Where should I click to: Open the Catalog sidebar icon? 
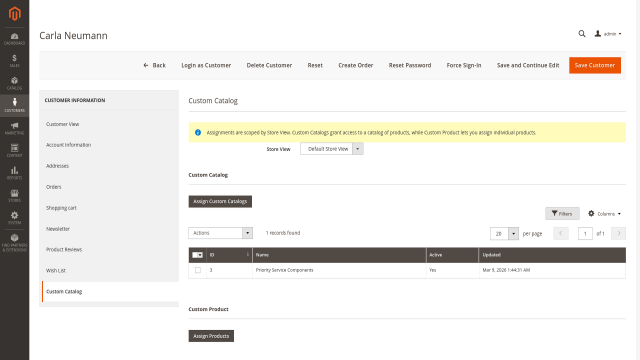coord(14,83)
